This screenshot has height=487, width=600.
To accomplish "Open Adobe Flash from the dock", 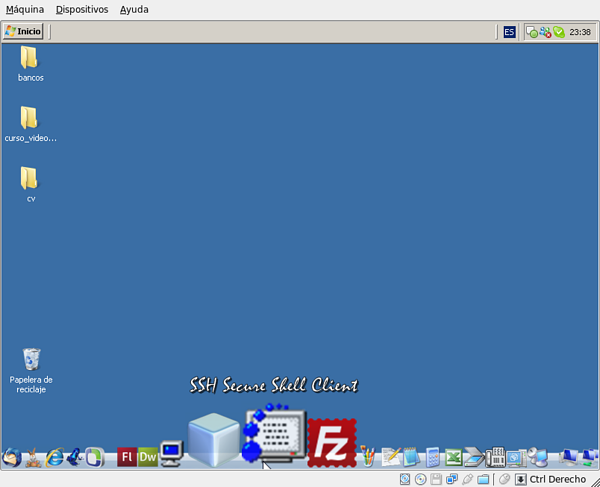I will (126, 457).
